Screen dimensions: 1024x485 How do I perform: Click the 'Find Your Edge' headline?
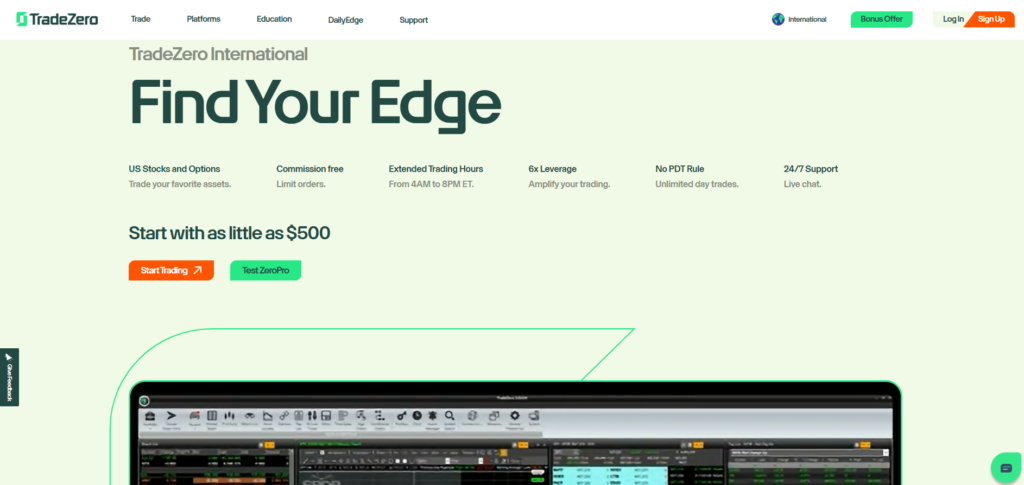315,104
